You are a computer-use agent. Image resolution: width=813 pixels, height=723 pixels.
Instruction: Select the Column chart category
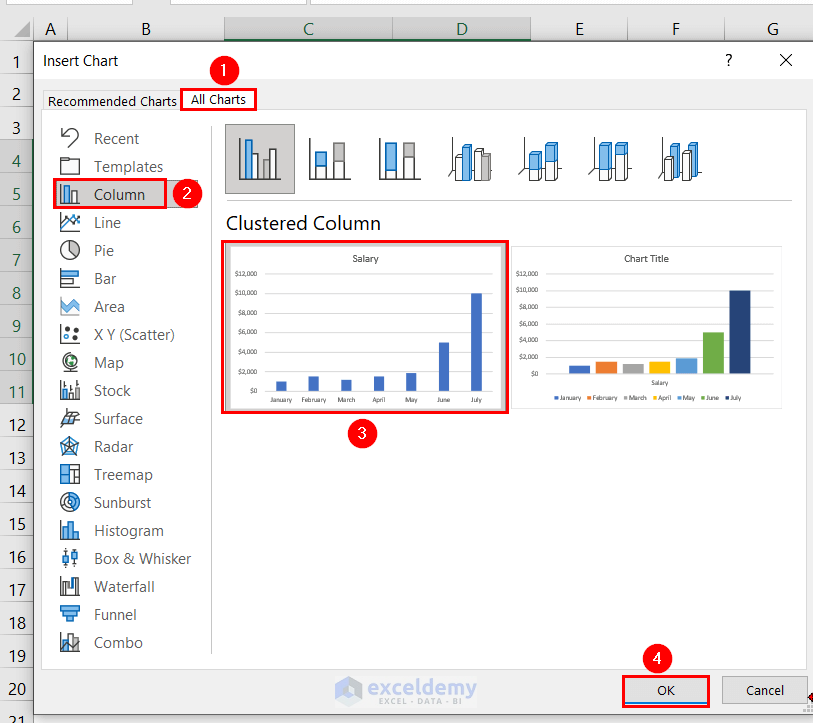click(x=125, y=194)
